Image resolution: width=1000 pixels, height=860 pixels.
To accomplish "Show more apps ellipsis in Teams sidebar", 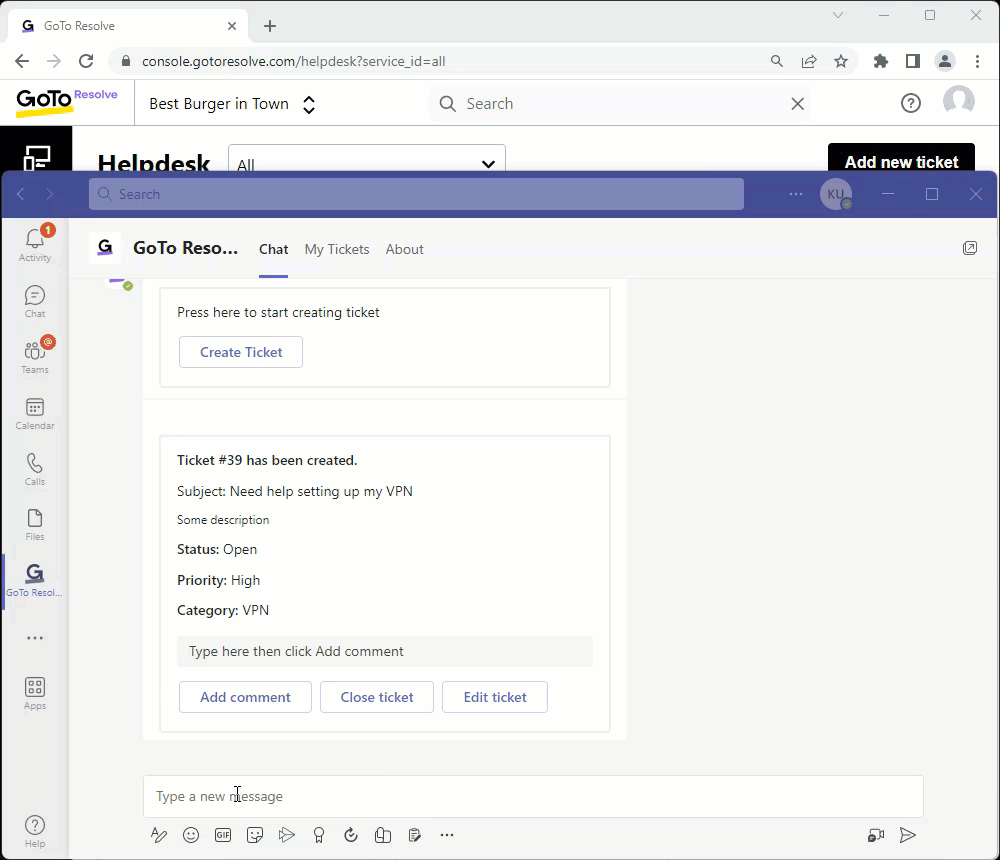I will pos(35,638).
